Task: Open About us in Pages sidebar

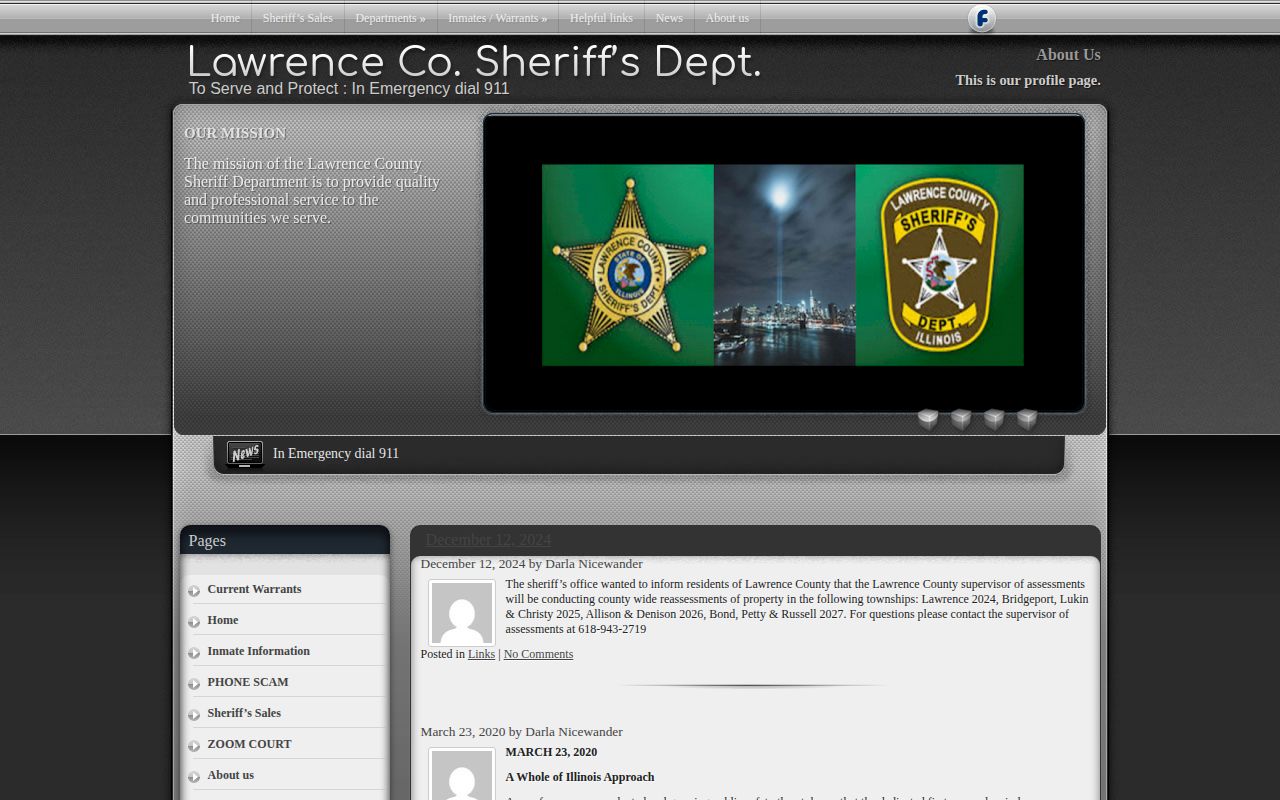Action: (x=231, y=775)
